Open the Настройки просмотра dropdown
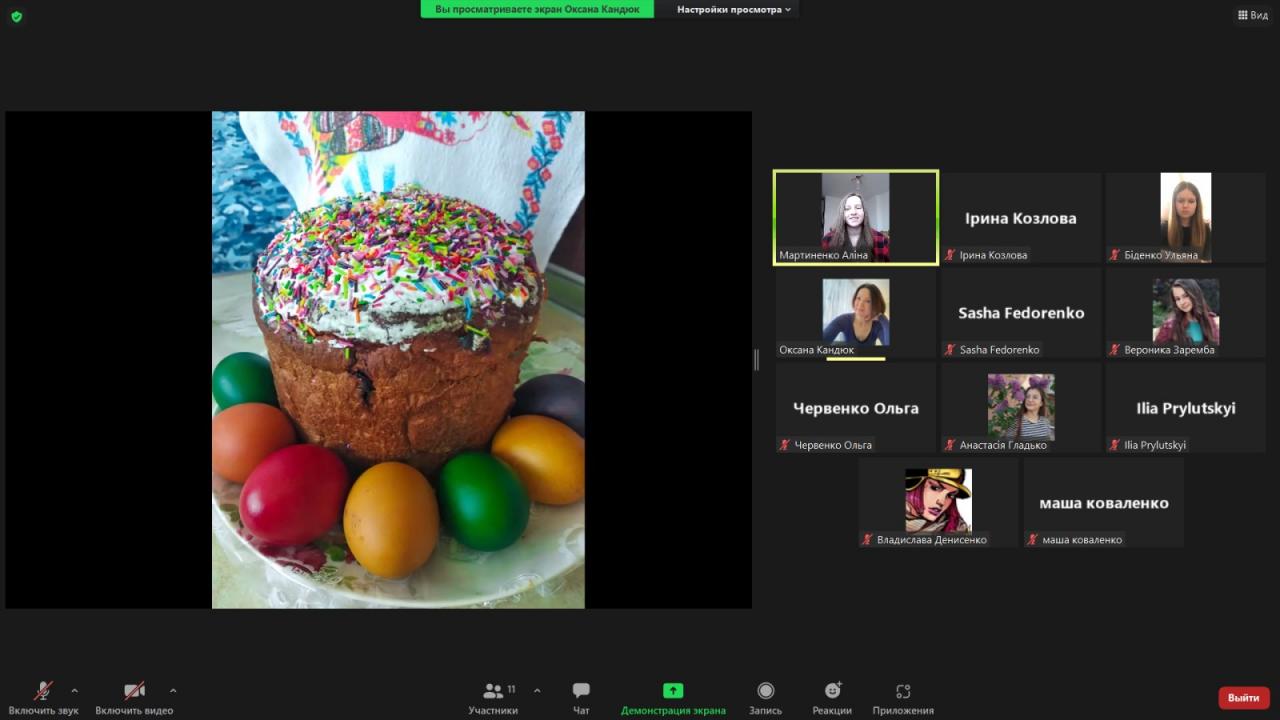This screenshot has height=720, width=1280. tap(733, 9)
